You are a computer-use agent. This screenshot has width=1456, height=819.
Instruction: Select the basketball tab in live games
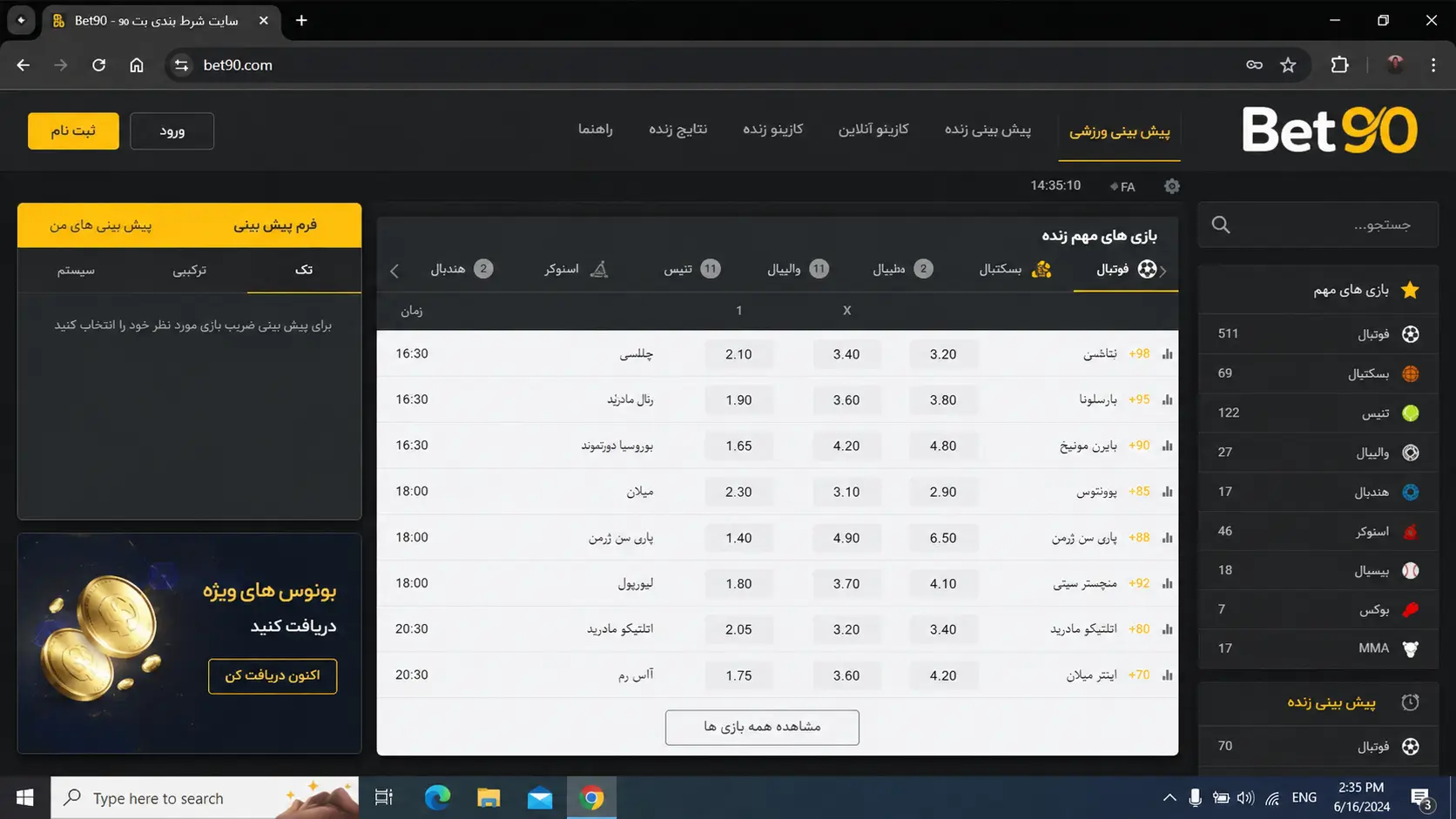pos(1015,269)
